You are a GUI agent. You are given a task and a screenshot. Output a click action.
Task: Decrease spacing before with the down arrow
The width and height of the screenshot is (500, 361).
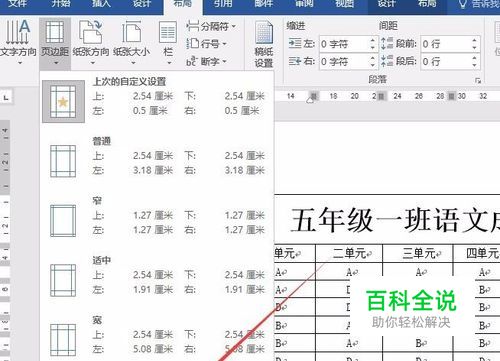coord(474,48)
